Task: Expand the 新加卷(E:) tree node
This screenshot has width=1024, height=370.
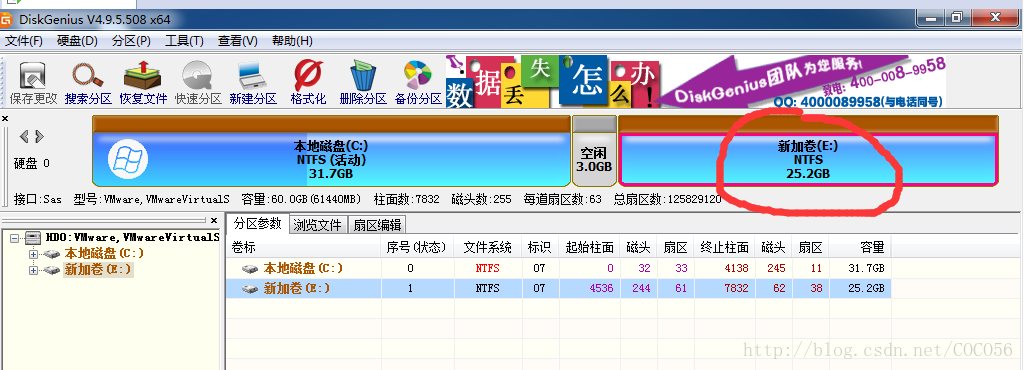Action: 33,270
